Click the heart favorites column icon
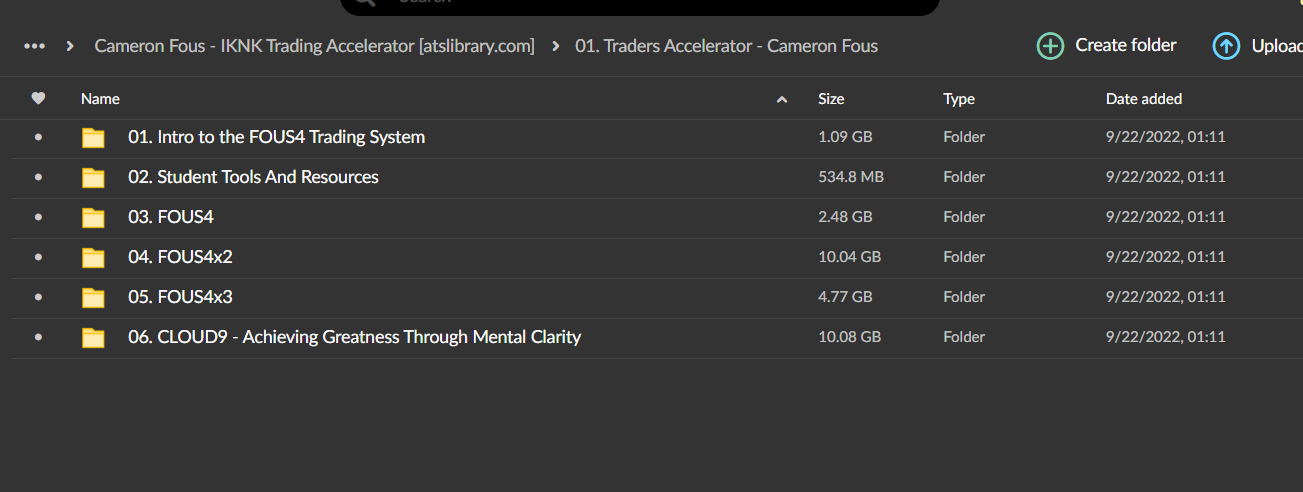1303x492 pixels. pos(38,98)
